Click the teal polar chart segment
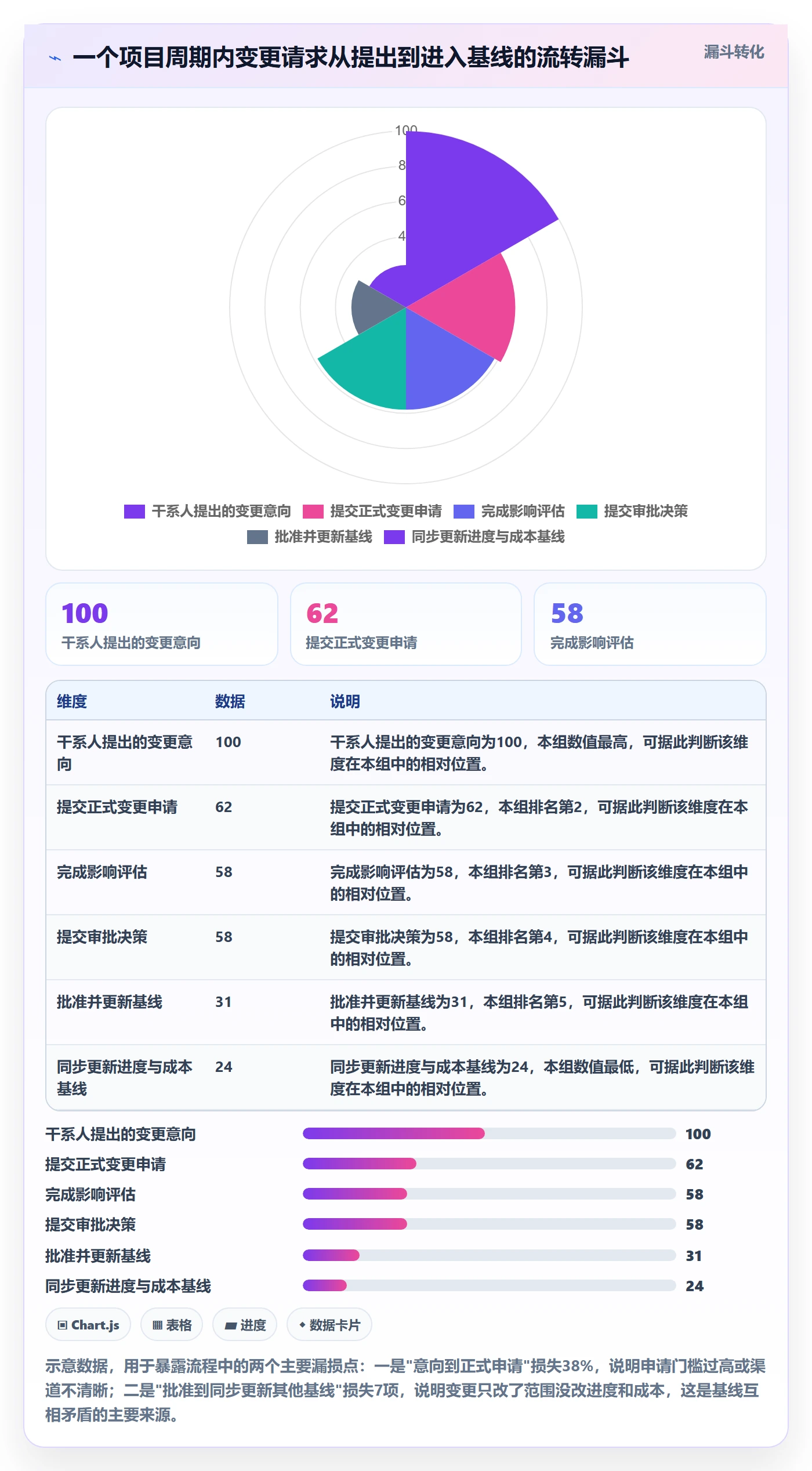Viewport: 812px width, 1471px height. [371, 365]
